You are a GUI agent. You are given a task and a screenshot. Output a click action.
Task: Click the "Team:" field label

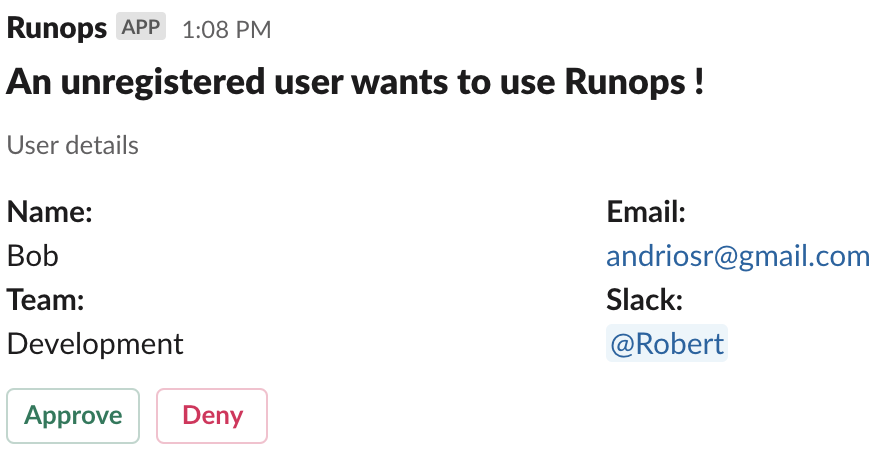tap(46, 300)
